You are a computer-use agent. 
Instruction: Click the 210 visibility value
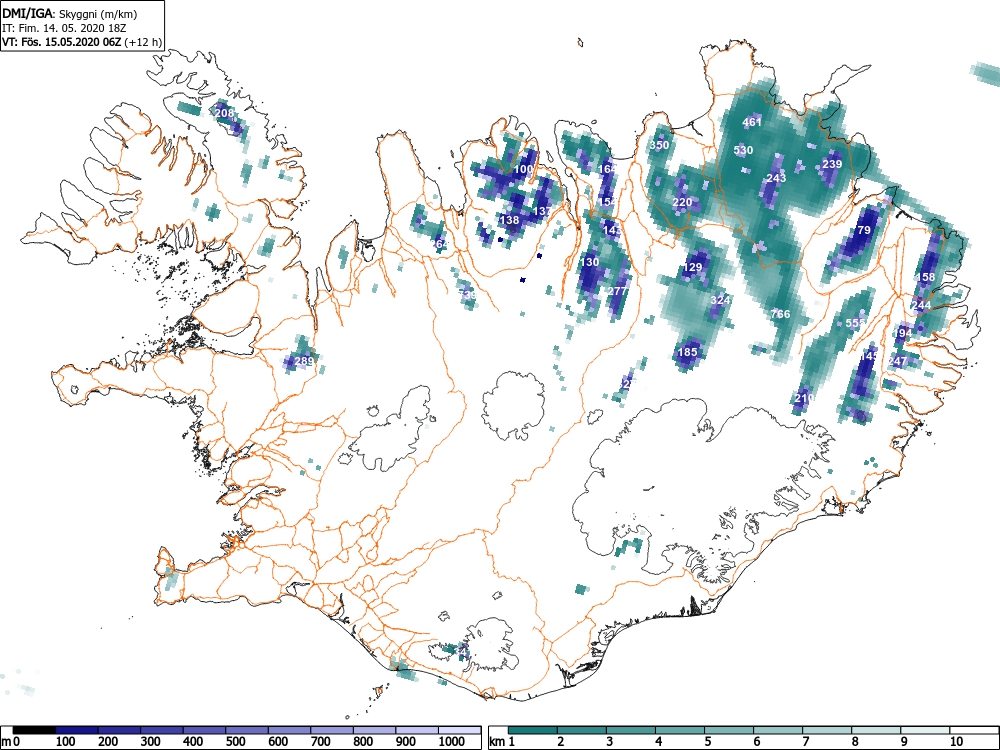(804, 398)
